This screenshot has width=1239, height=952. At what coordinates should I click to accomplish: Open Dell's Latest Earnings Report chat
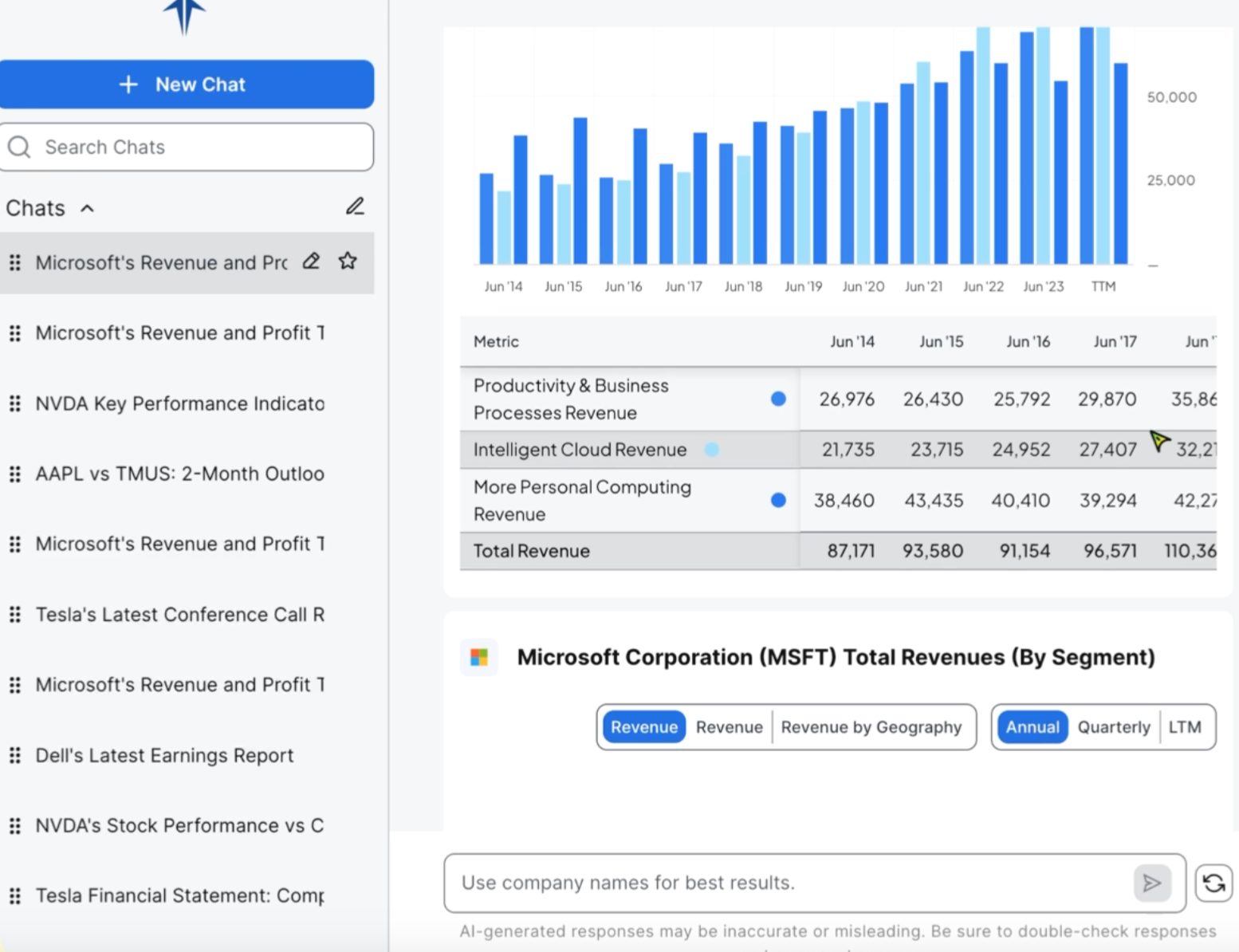[x=164, y=755]
